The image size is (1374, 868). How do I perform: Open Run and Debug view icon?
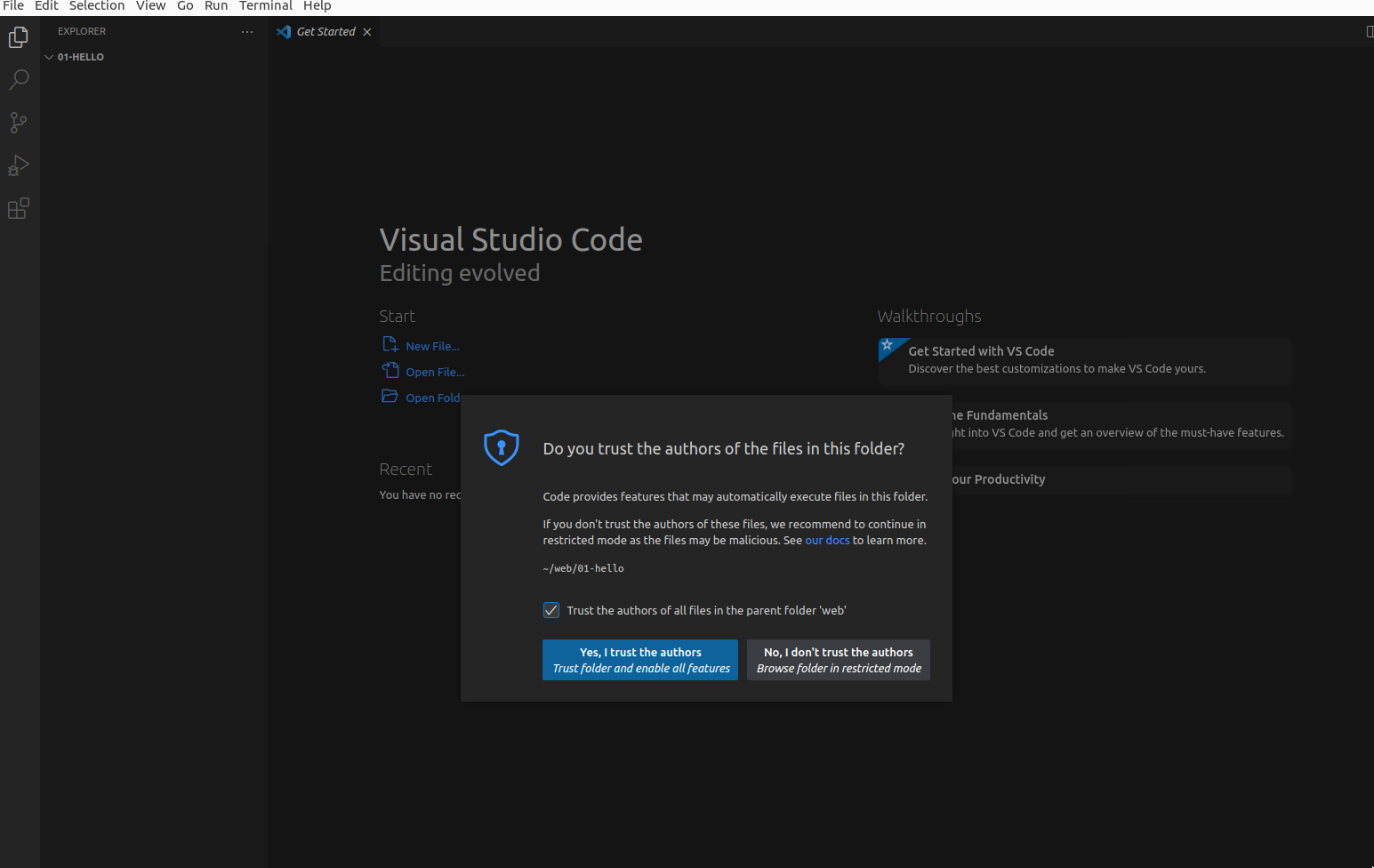[x=19, y=165]
